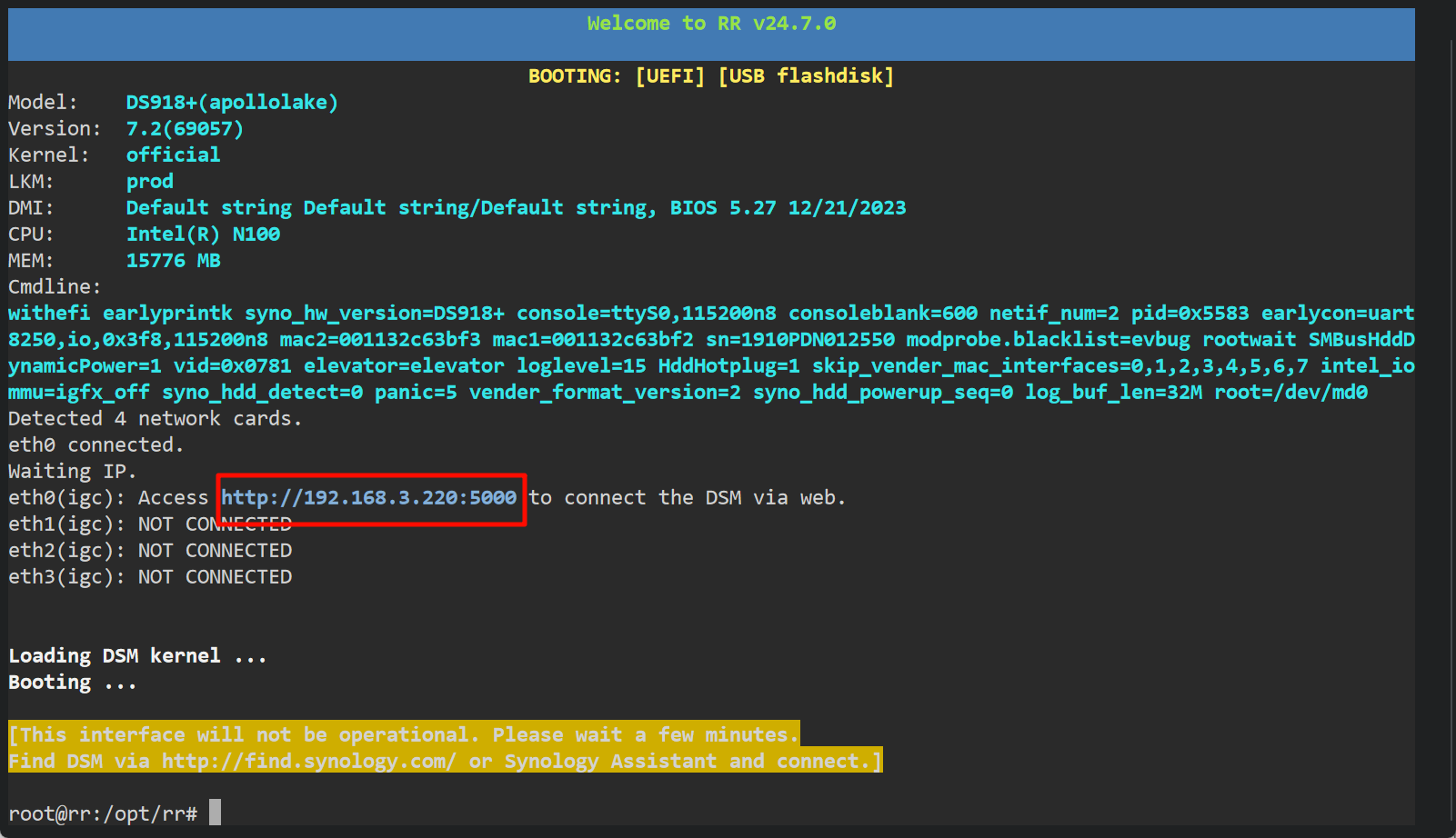The image size is (1456, 838).
Task: Click the "Waiting IP." line
Action: click(x=72, y=472)
